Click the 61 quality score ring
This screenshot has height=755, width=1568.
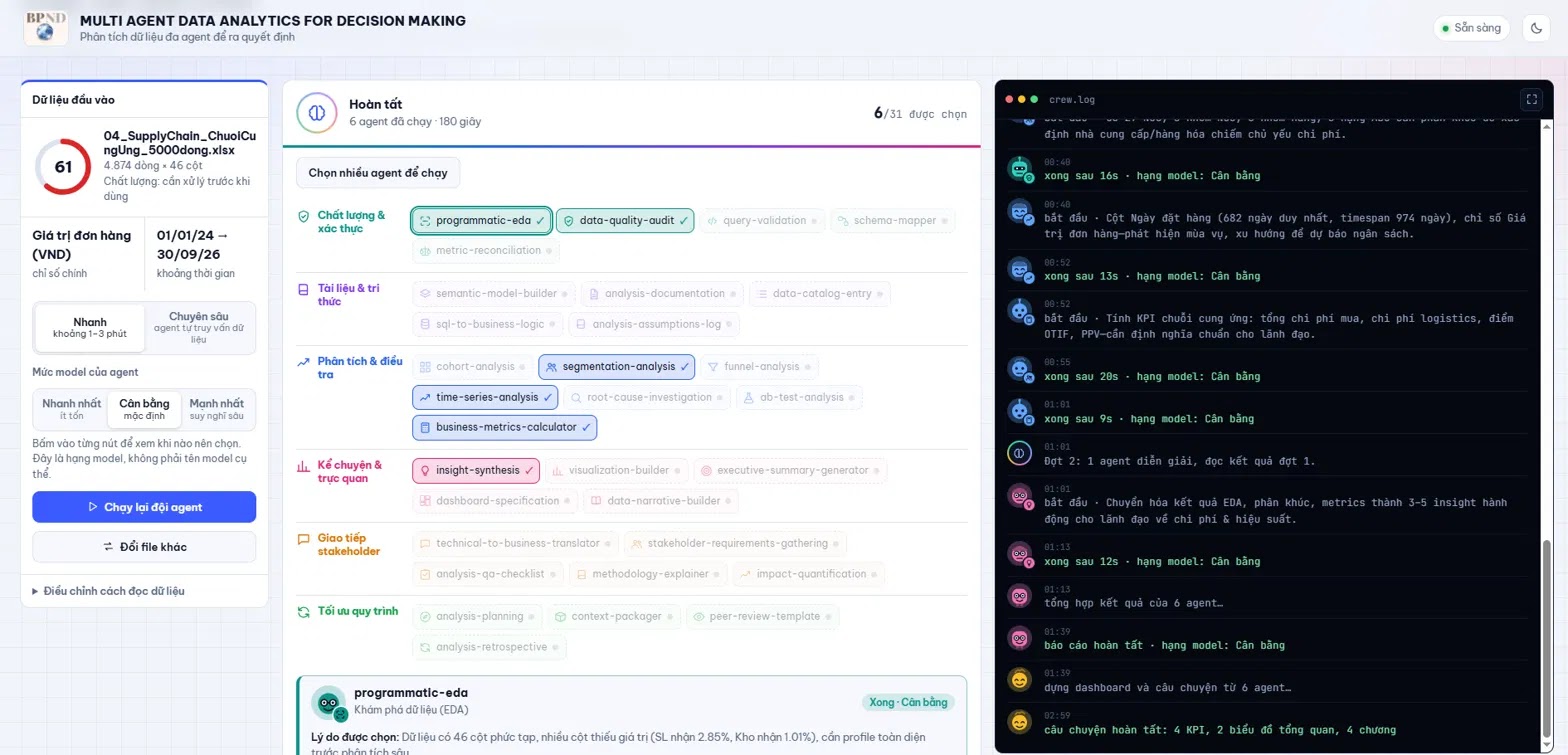[x=63, y=167]
